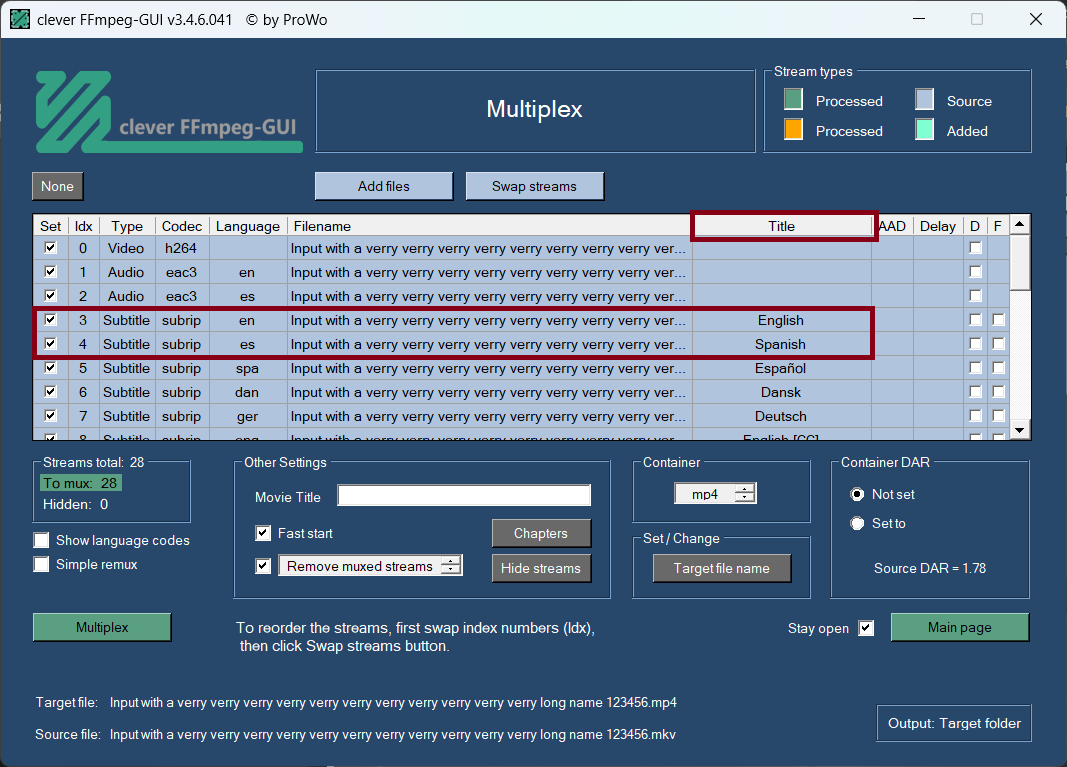Click the 'h264' codec cell
1067x767 pixels.
pos(181,248)
